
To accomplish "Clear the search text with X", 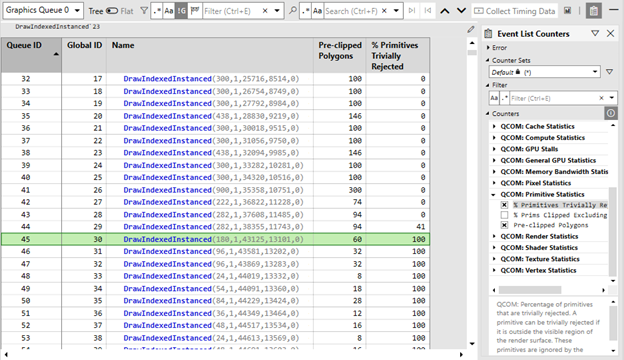I will point(384,11).
